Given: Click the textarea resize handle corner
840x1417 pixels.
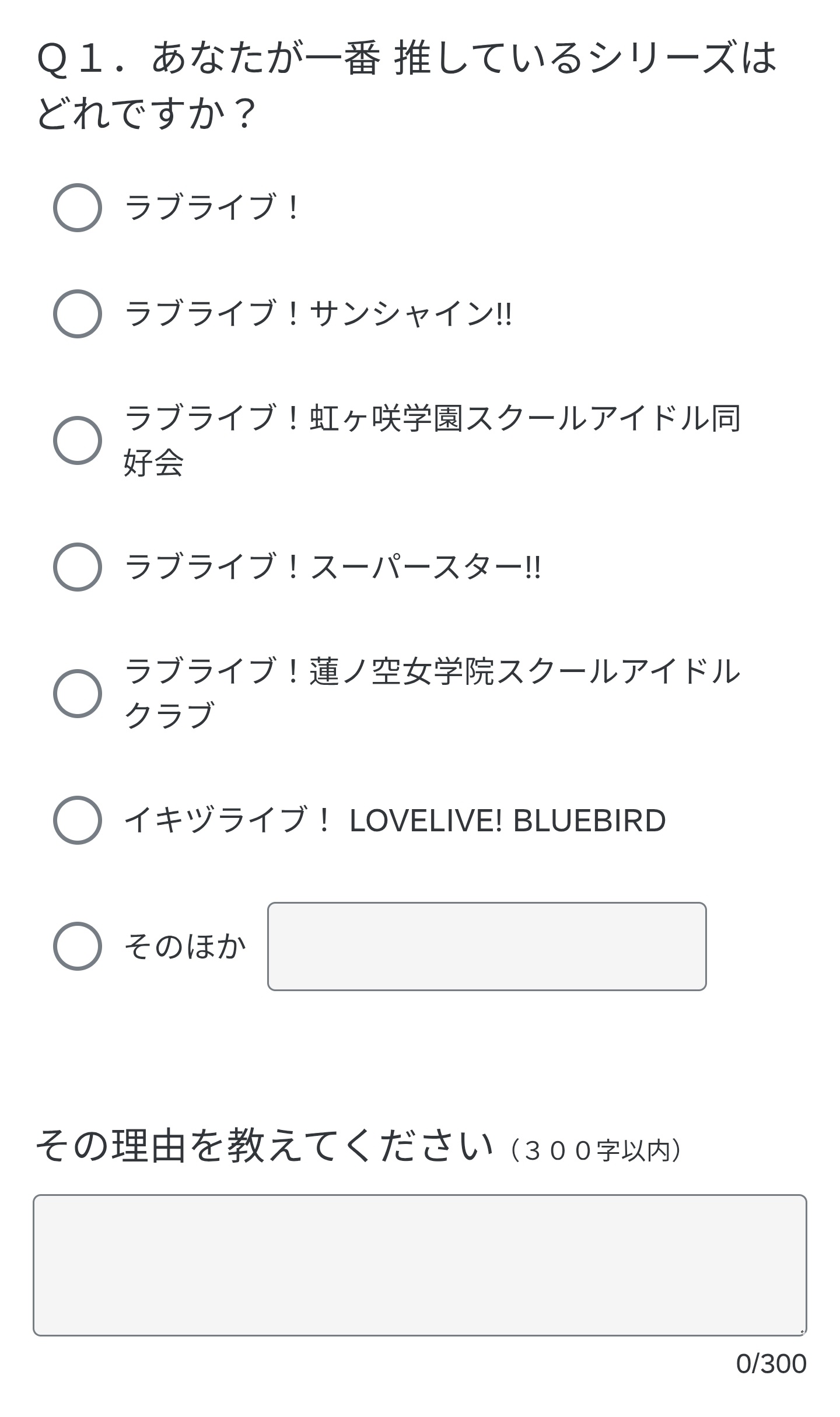Looking at the screenshot, I should [x=802, y=1331].
